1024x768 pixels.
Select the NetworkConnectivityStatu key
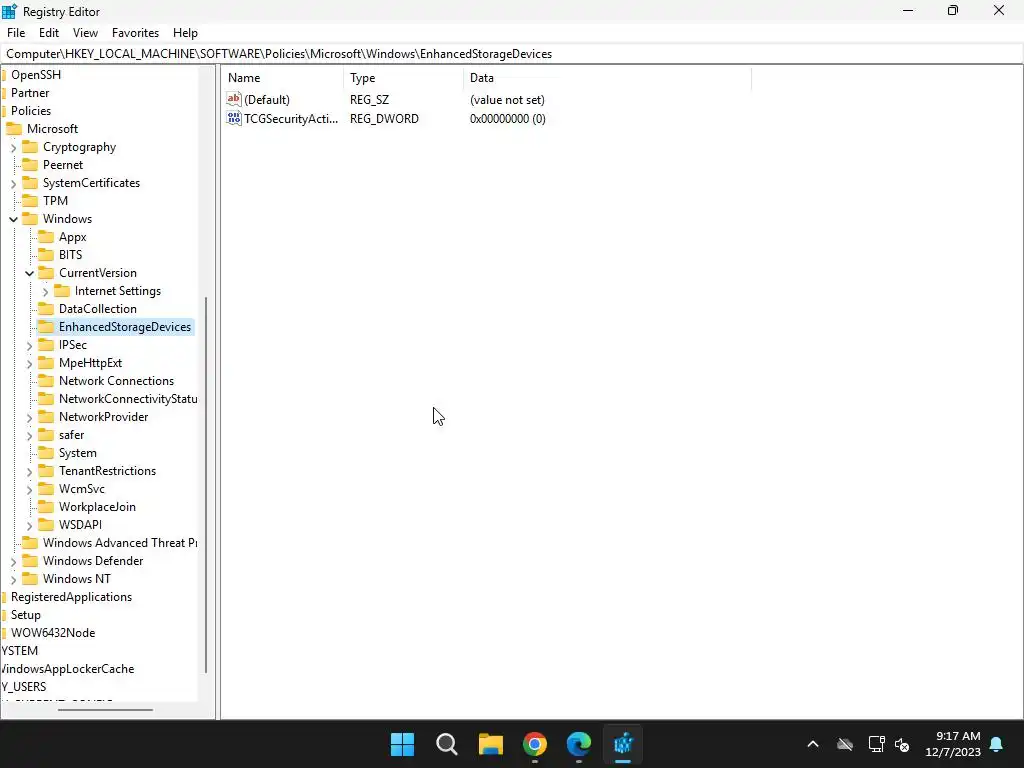pyautogui.click(x=128, y=398)
